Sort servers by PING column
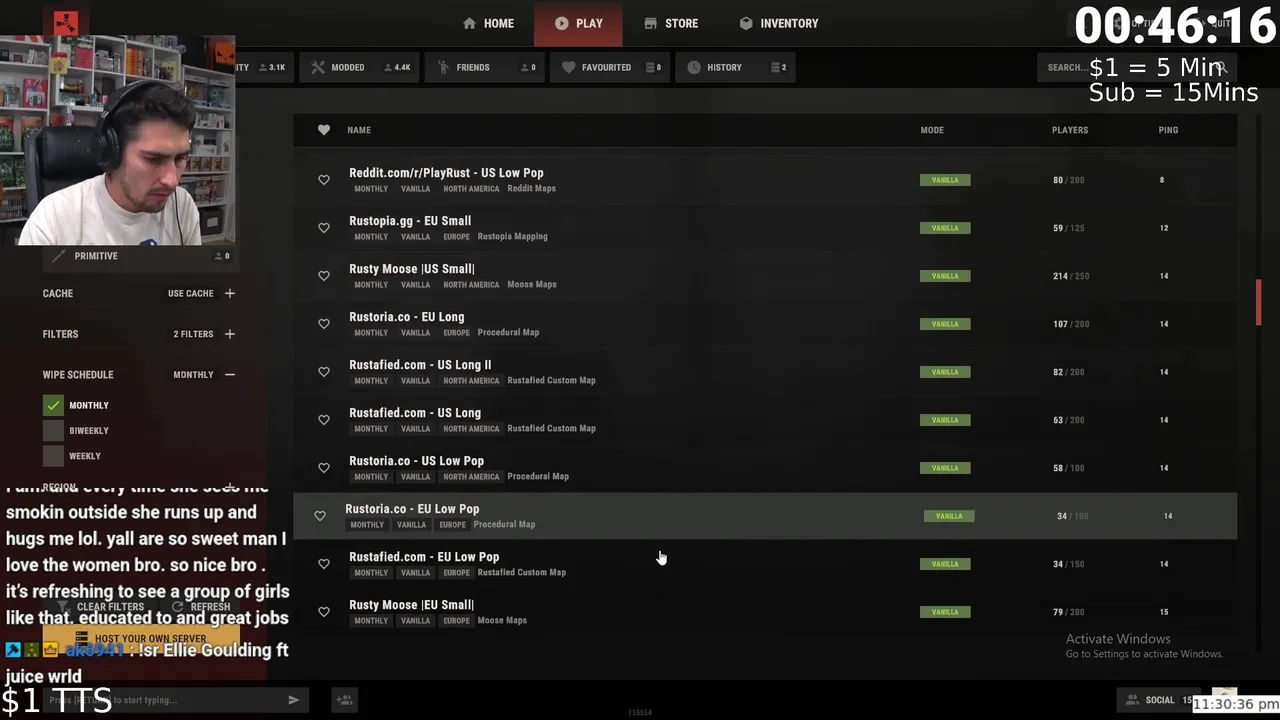Image resolution: width=1280 pixels, height=720 pixels. pyautogui.click(x=1168, y=130)
